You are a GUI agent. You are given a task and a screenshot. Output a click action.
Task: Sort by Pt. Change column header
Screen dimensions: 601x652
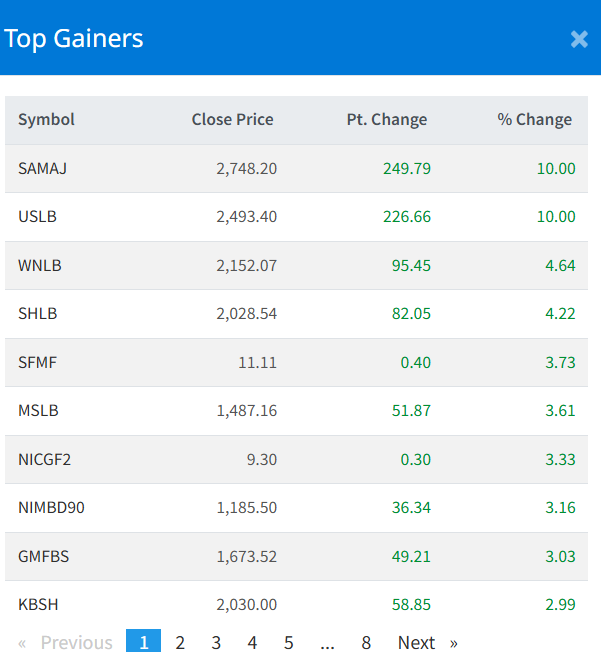(386, 120)
